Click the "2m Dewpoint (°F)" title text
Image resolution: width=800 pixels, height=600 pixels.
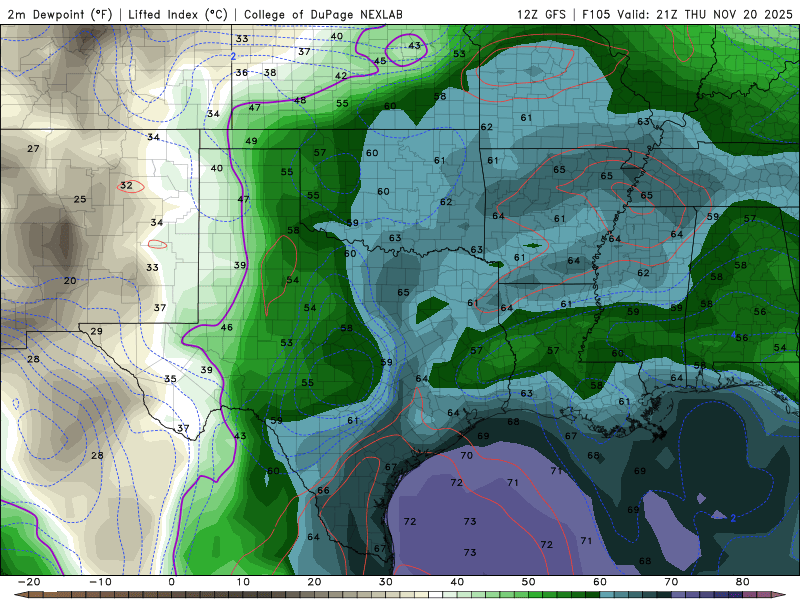pyautogui.click(x=60, y=14)
